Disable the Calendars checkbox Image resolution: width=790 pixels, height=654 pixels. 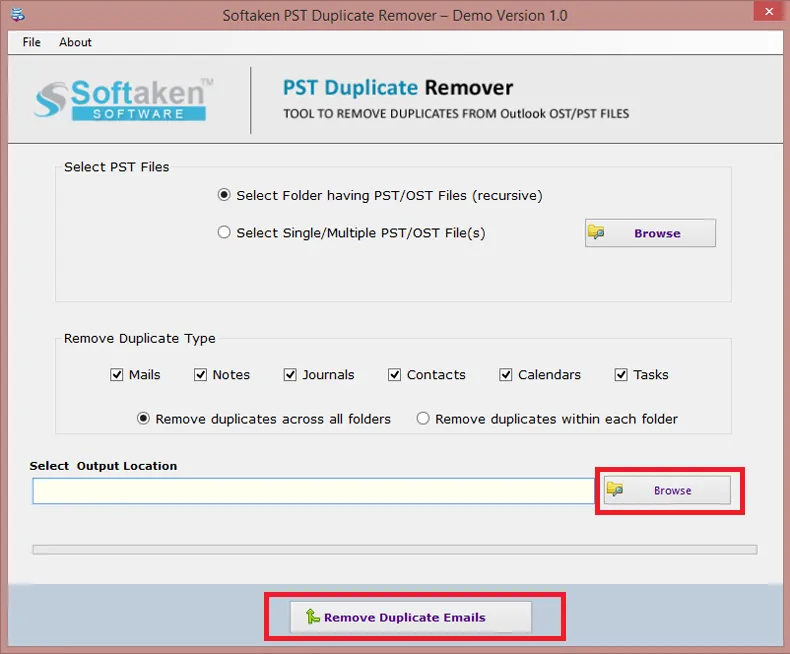(505, 375)
